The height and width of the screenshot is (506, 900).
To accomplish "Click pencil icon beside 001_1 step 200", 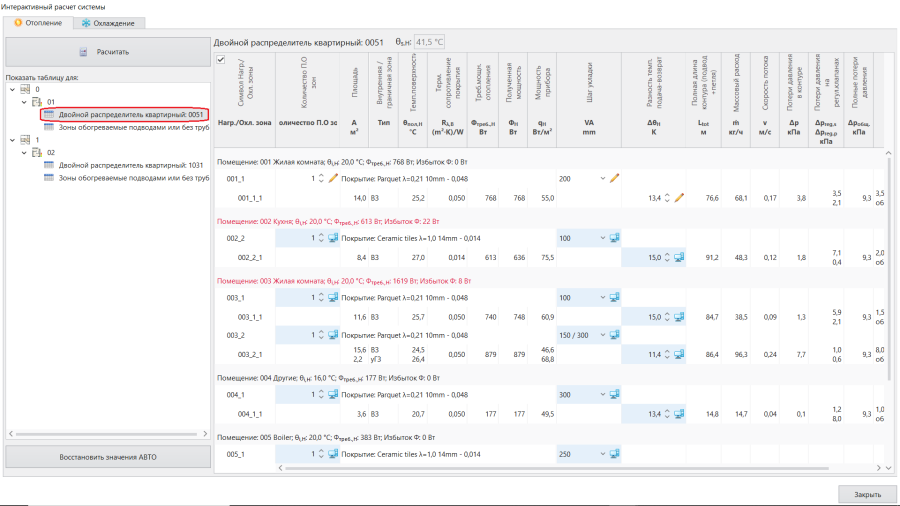I will [614, 178].
